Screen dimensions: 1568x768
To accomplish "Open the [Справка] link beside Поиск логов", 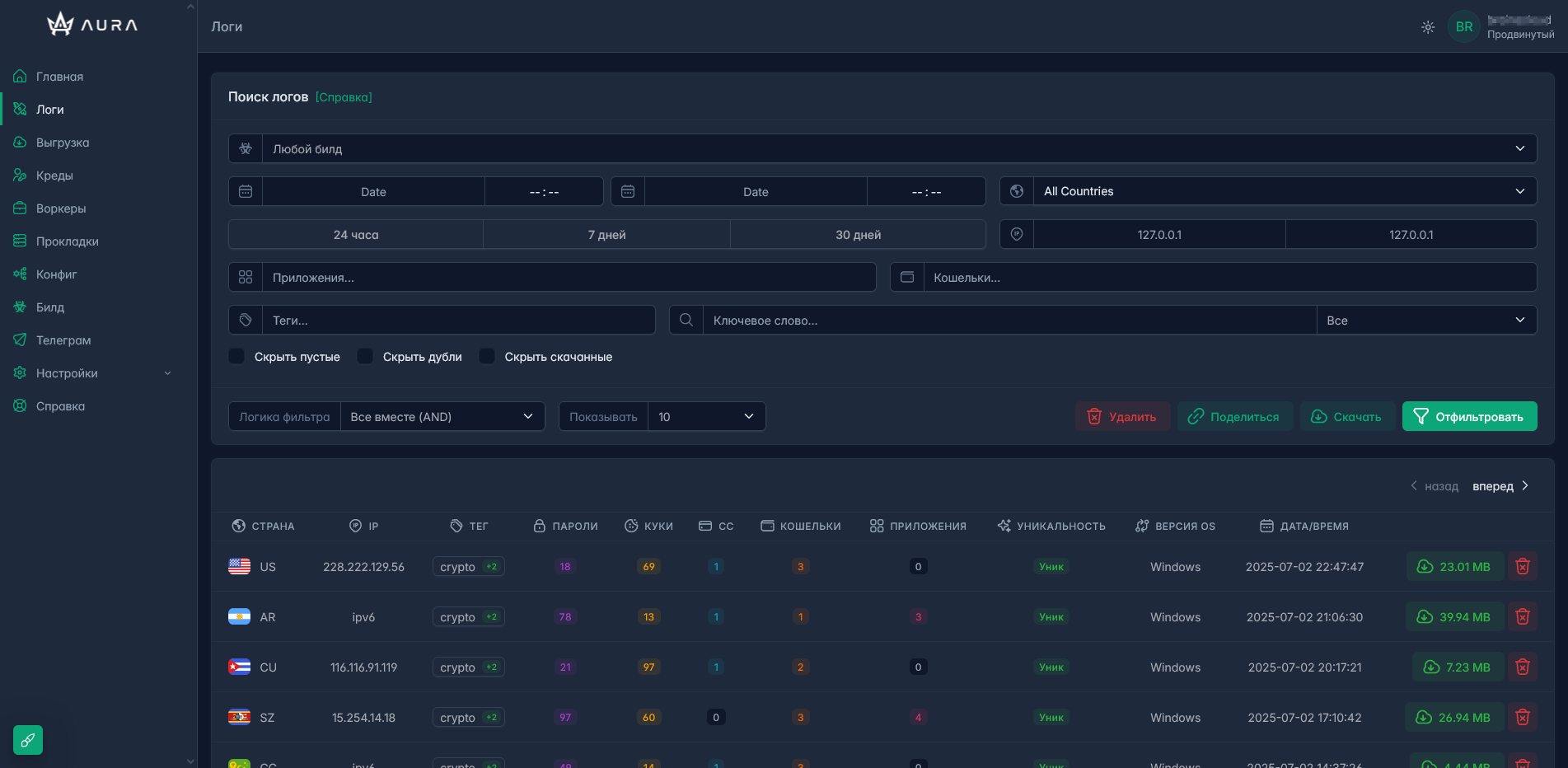I will [344, 97].
